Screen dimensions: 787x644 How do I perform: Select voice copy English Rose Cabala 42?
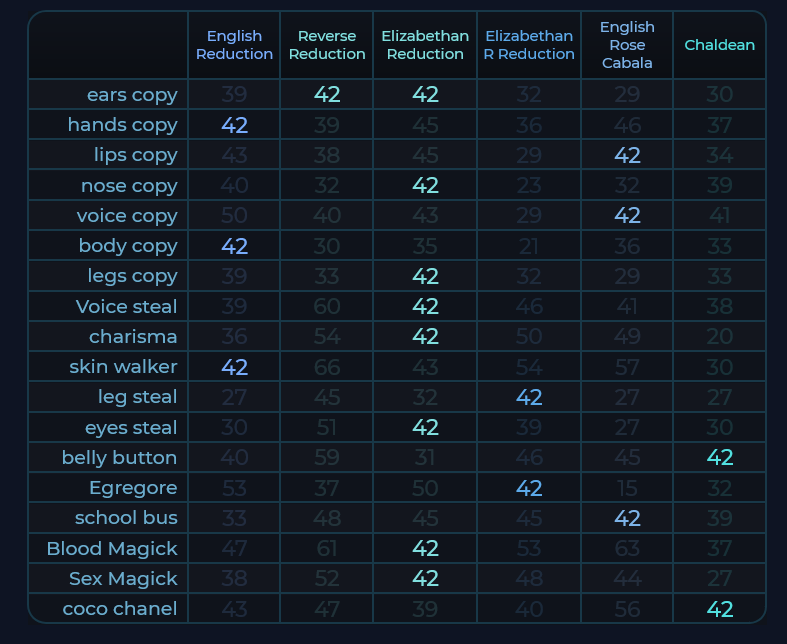tap(627, 216)
